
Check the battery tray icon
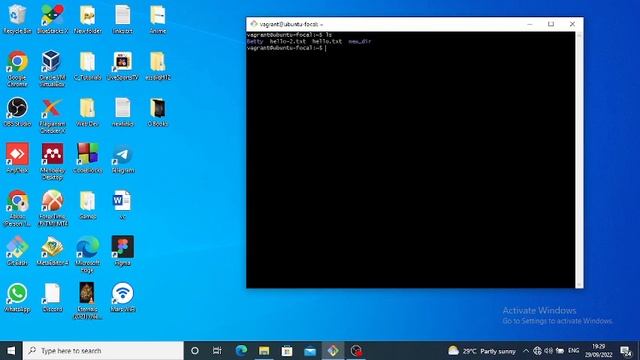click(x=560, y=351)
